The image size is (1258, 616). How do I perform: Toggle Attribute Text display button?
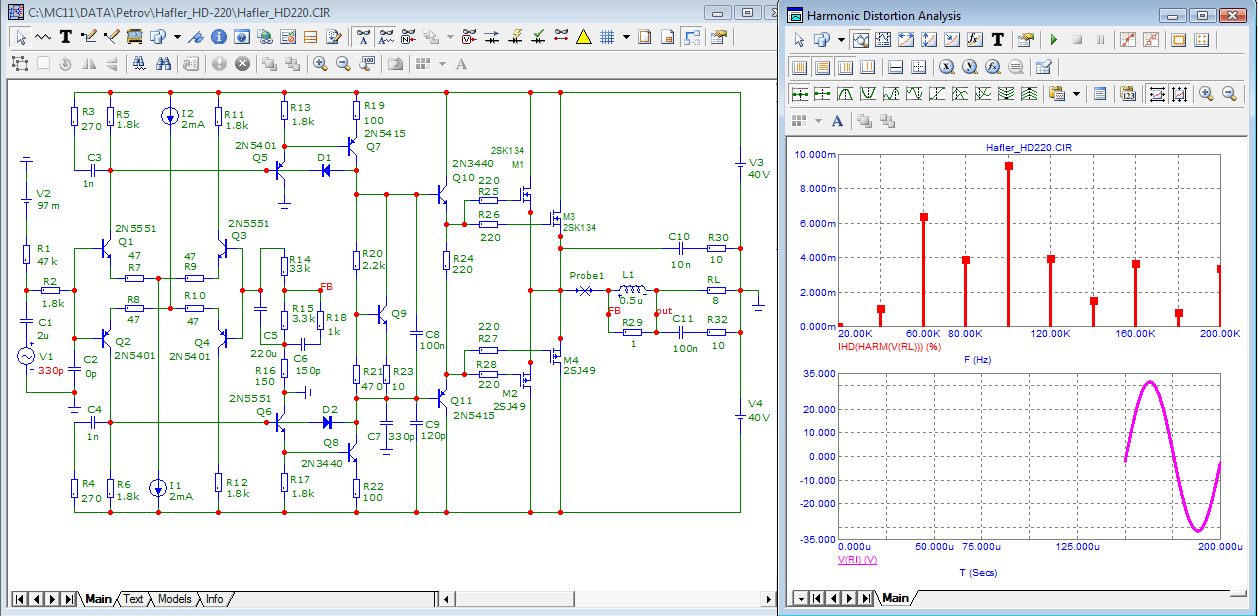point(364,37)
